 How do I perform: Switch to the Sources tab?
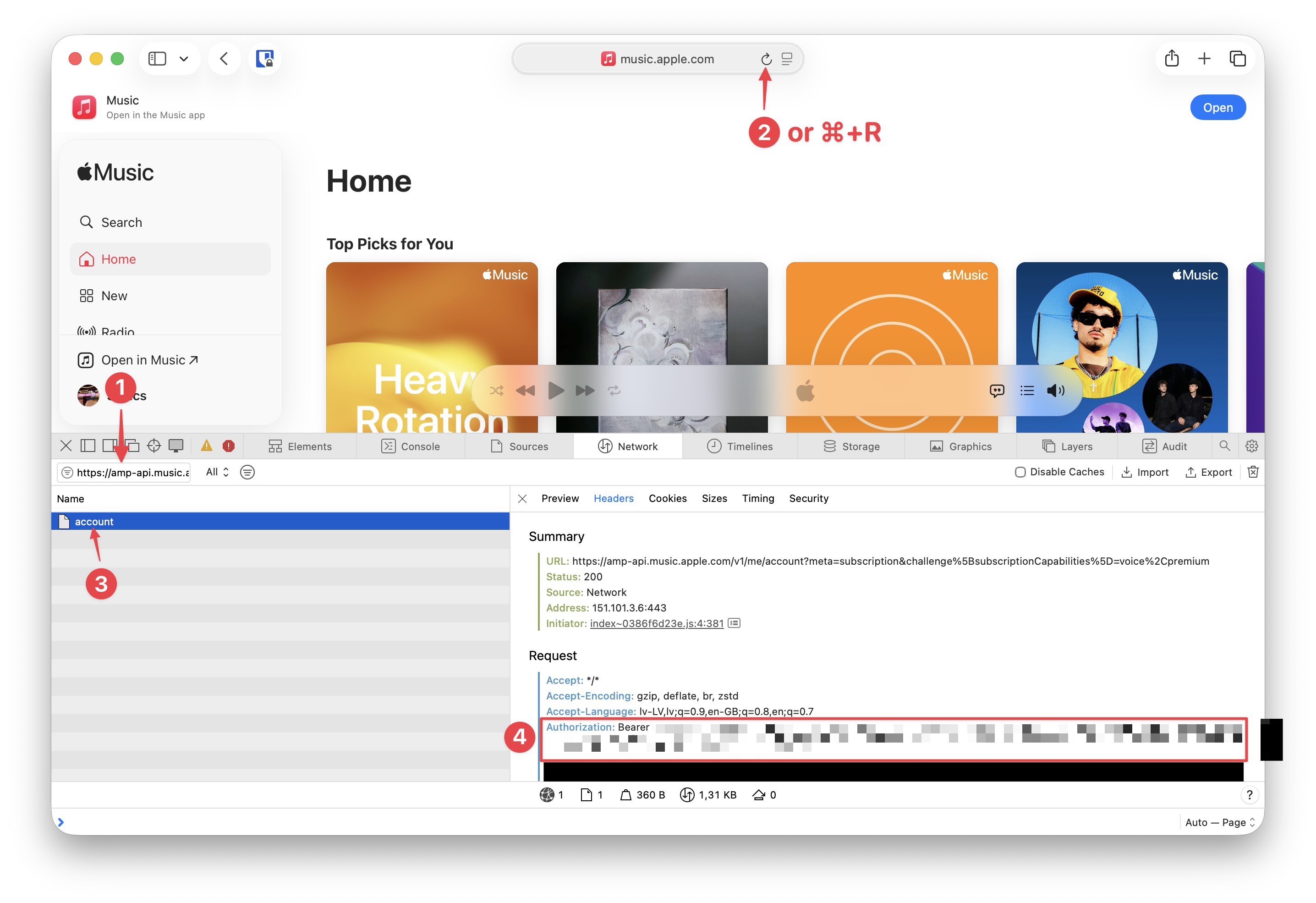click(519, 446)
